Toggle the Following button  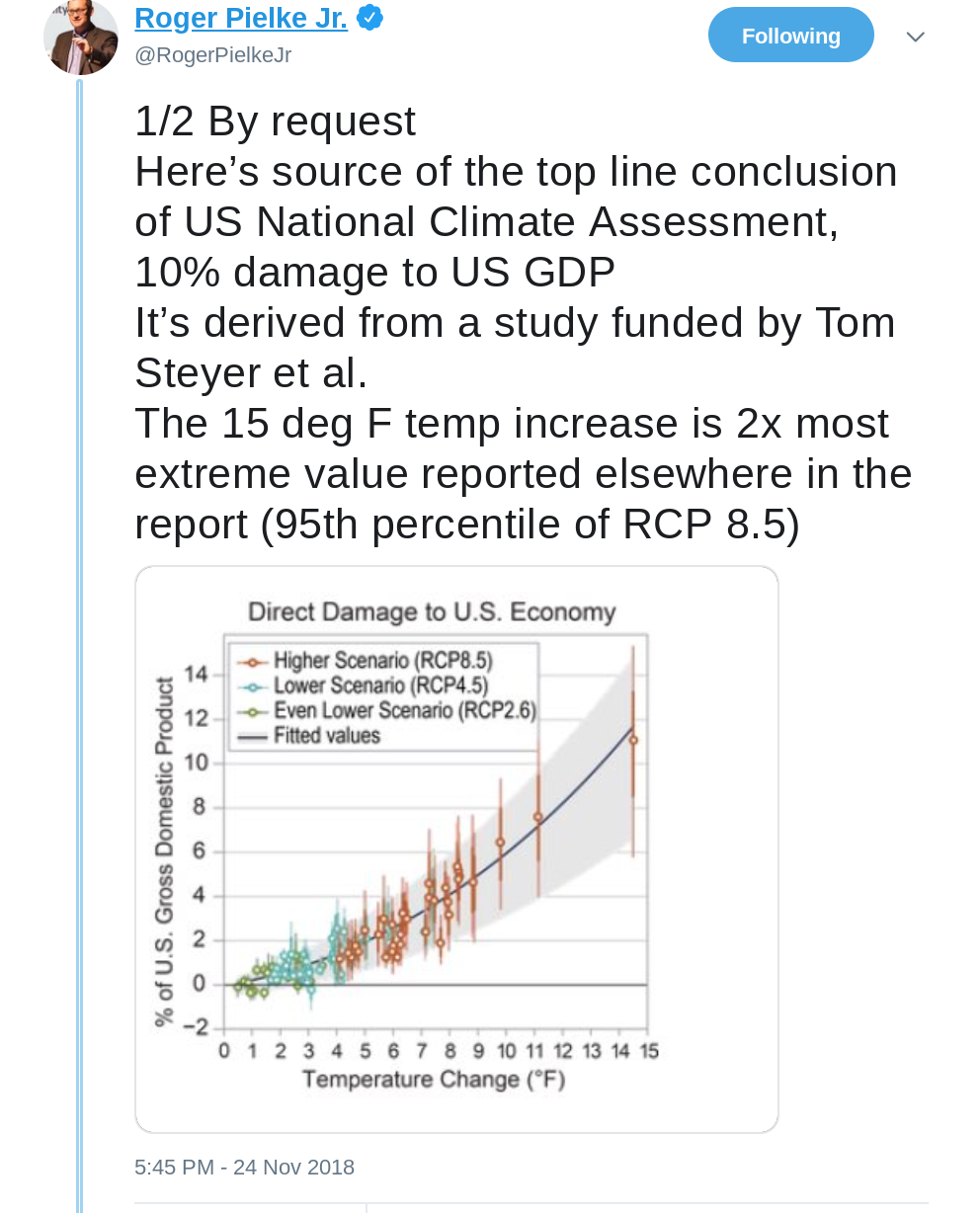click(x=790, y=36)
